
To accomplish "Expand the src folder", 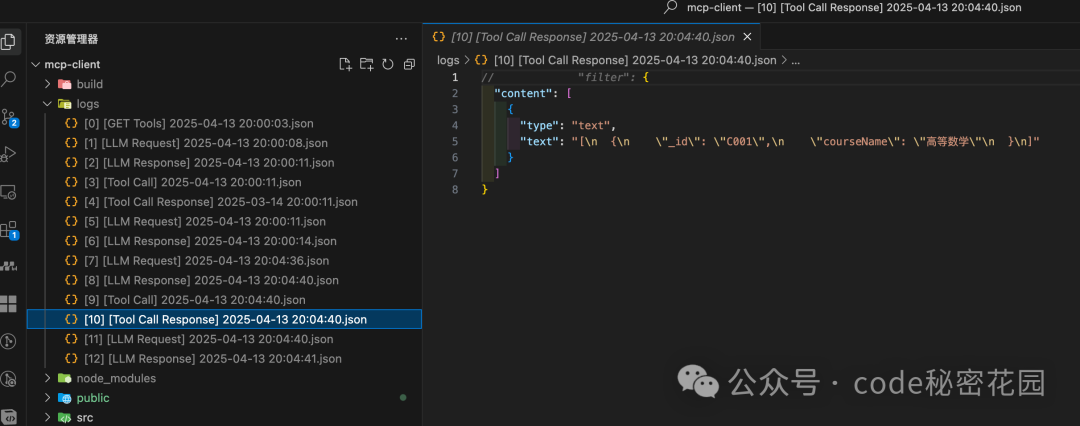I will coord(48,418).
